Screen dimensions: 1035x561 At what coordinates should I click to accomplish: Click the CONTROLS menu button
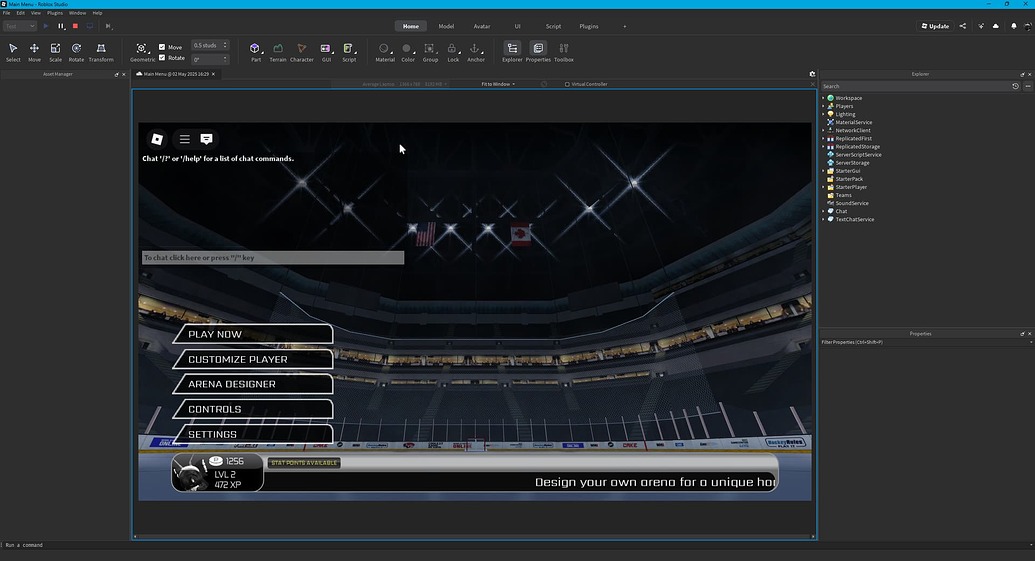click(253, 409)
